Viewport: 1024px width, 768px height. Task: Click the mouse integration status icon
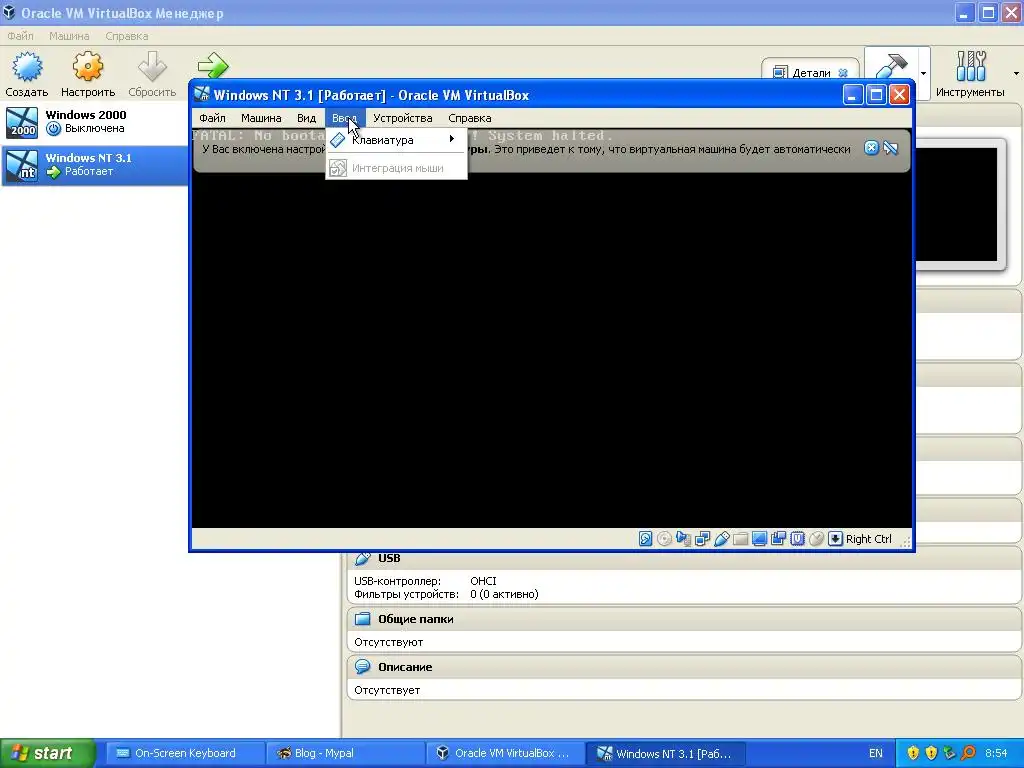(x=816, y=539)
